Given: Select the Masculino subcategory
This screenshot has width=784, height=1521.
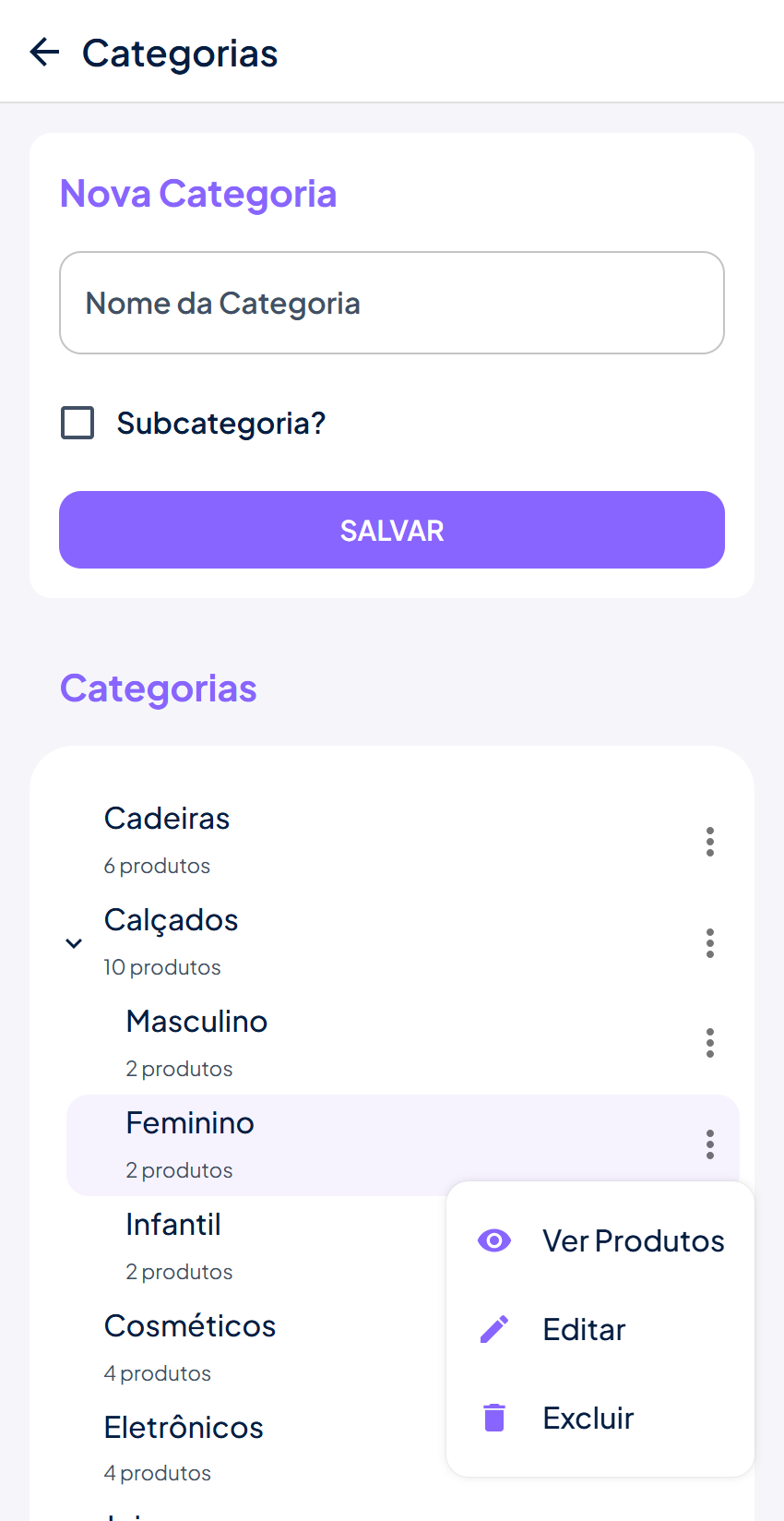Looking at the screenshot, I should (196, 1023).
